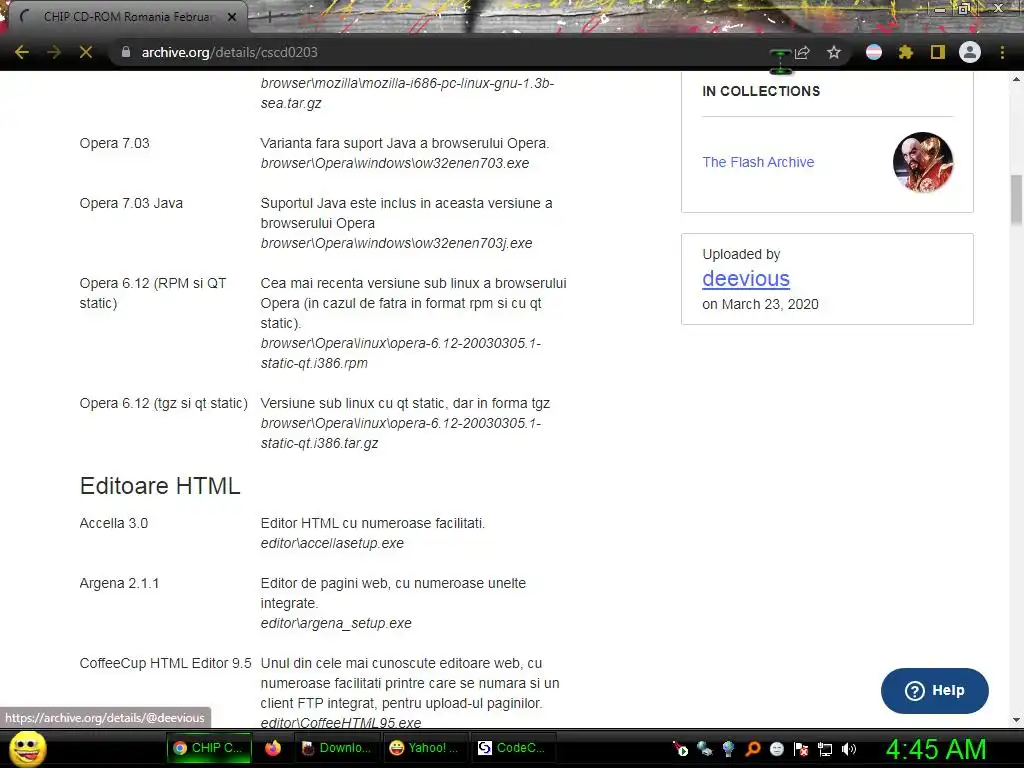Click the 'Uploaded by' label
The width and height of the screenshot is (1024, 768).
pyautogui.click(x=741, y=254)
